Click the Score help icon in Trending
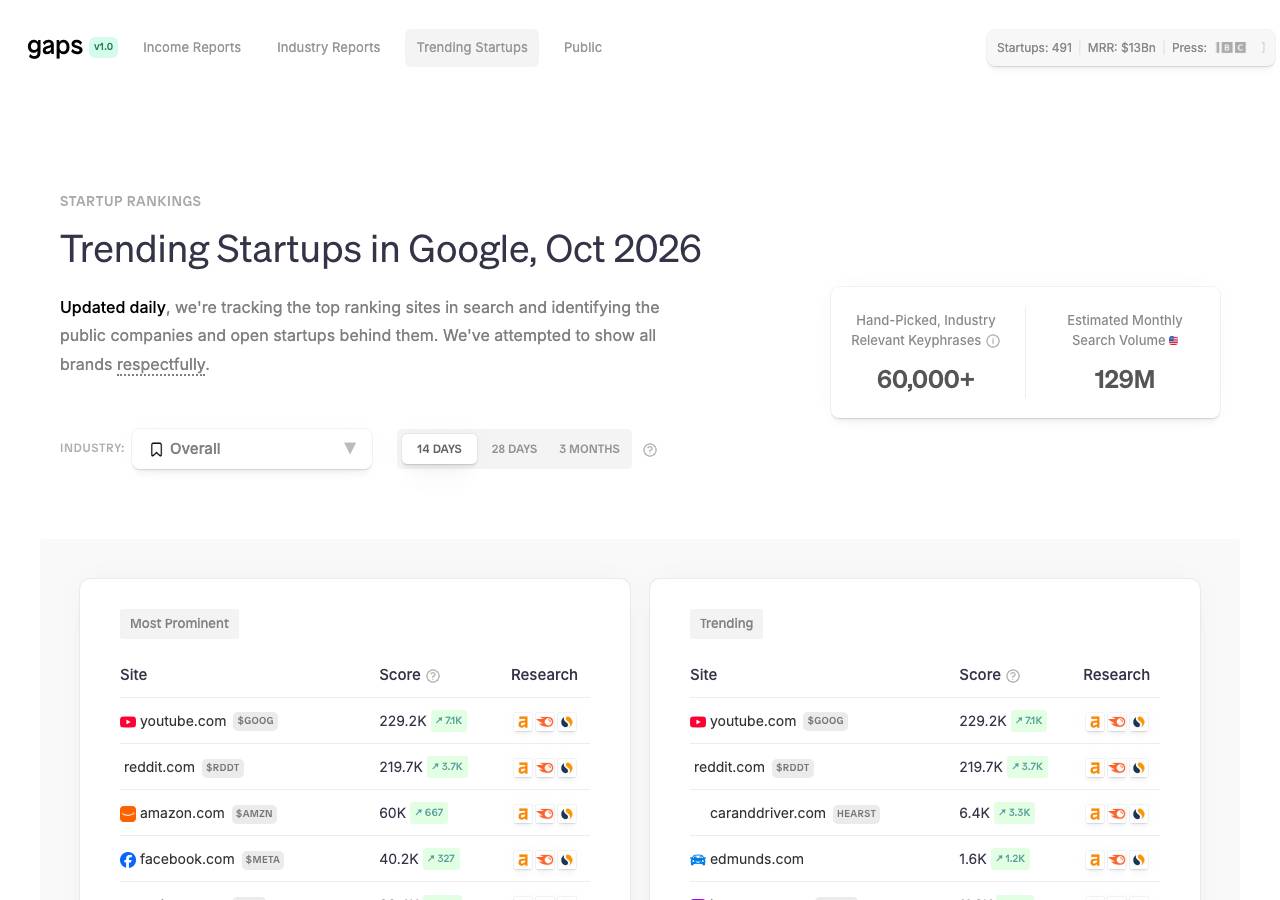This screenshot has height=900, width=1280. pyautogui.click(x=1013, y=676)
